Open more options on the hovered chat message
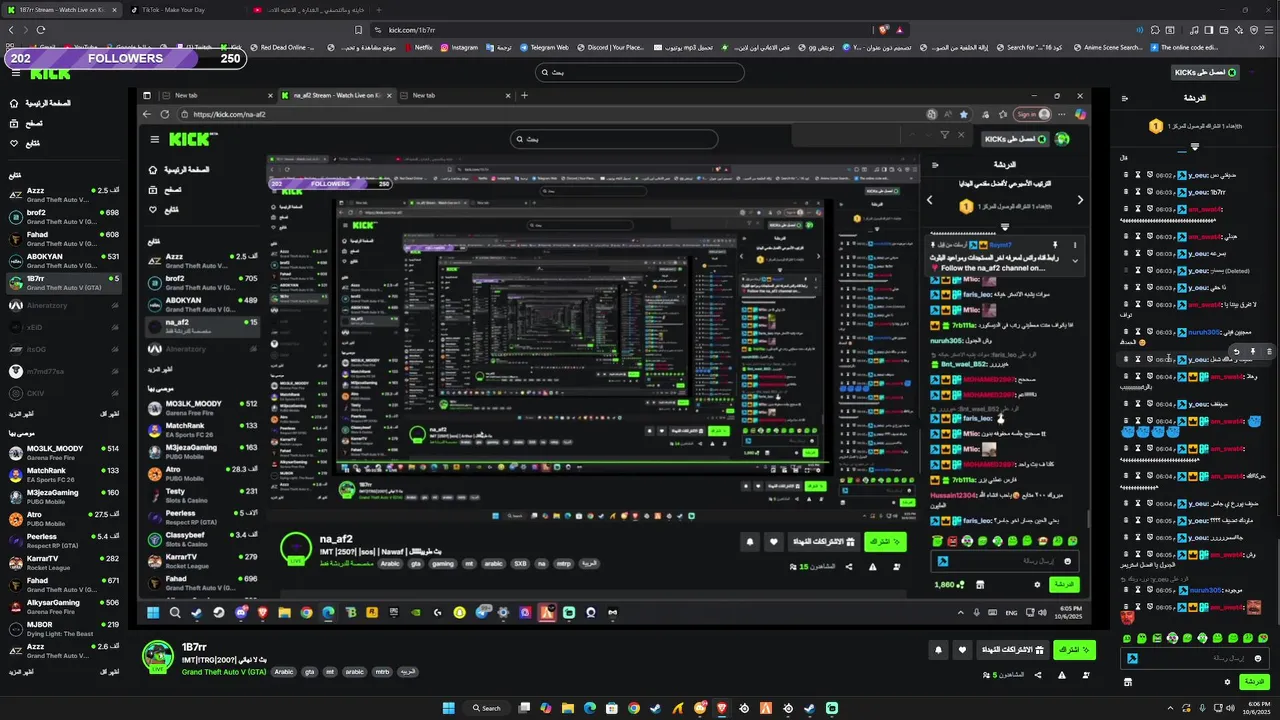The image size is (1280, 720). click(x=1269, y=352)
